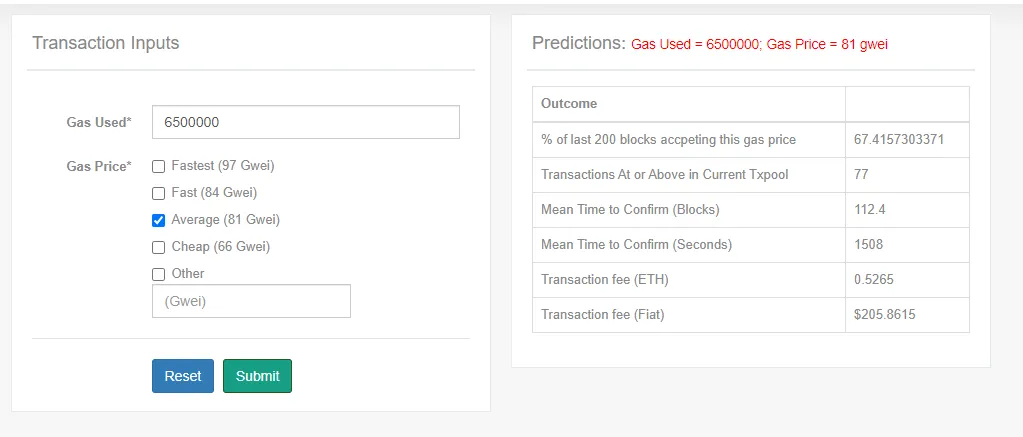
Task: Submit the transaction inputs form
Action: pyautogui.click(x=257, y=376)
